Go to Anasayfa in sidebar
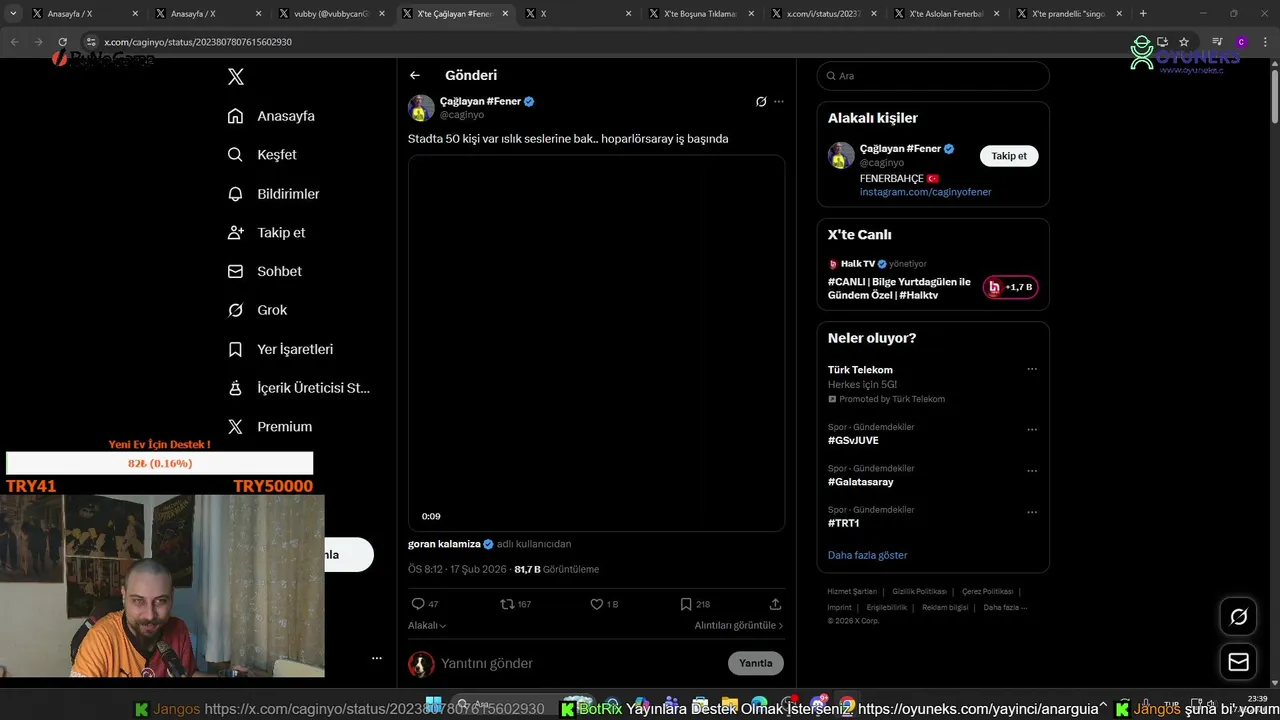The height and width of the screenshot is (720, 1280). click(x=271, y=116)
